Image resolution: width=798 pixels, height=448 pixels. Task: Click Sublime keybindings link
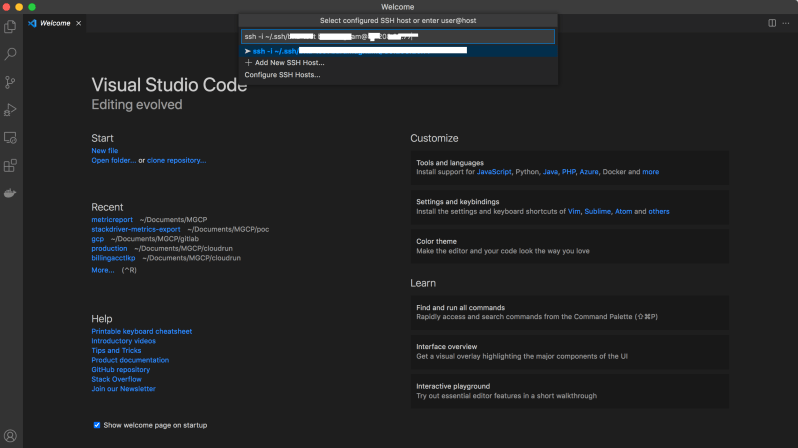(597, 212)
